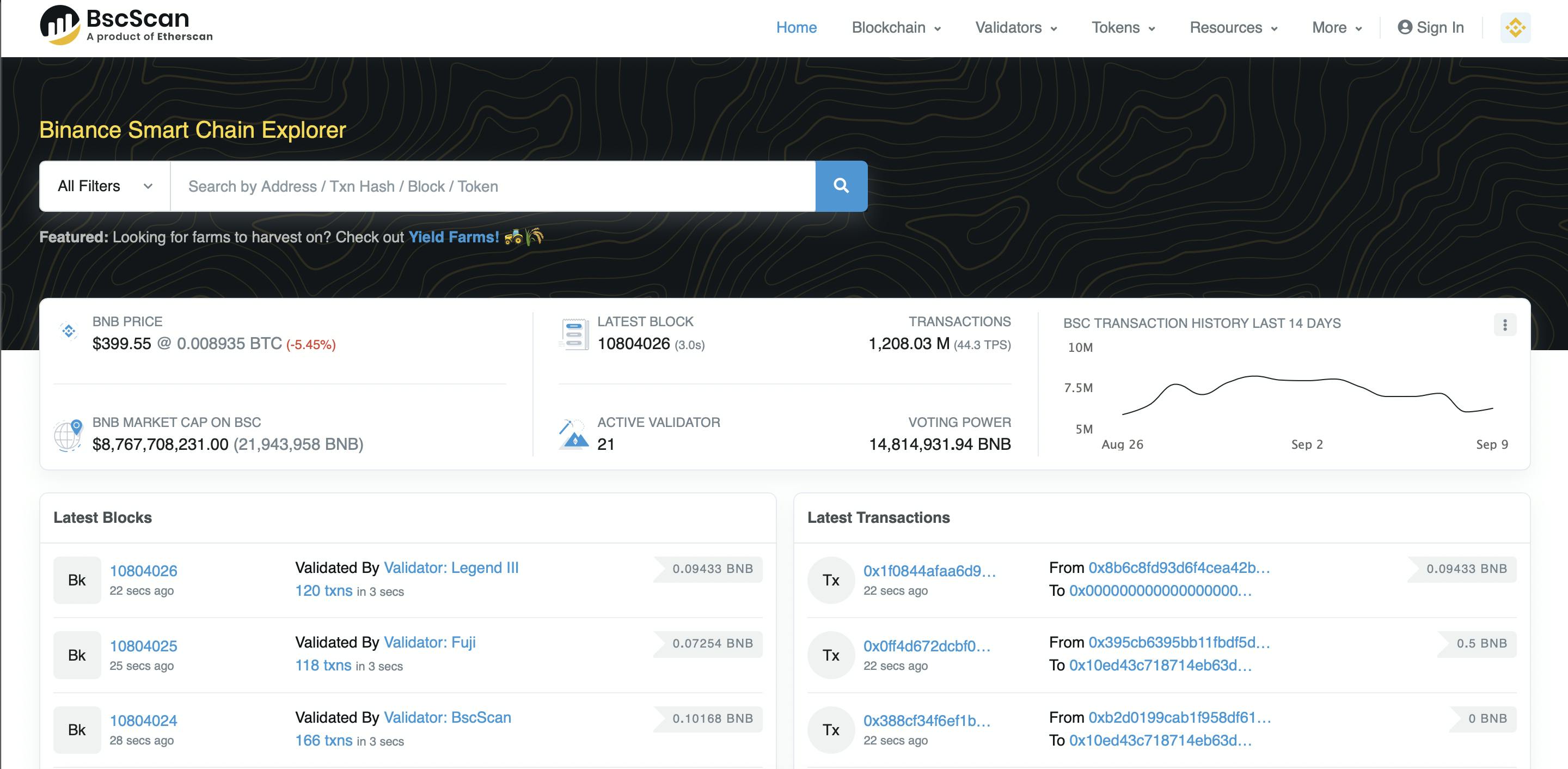This screenshot has width=1568, height=769.
Task: Open sender address 0x8b6c8fd93d6f4cea42b...
Action: tap(1179, 567)
